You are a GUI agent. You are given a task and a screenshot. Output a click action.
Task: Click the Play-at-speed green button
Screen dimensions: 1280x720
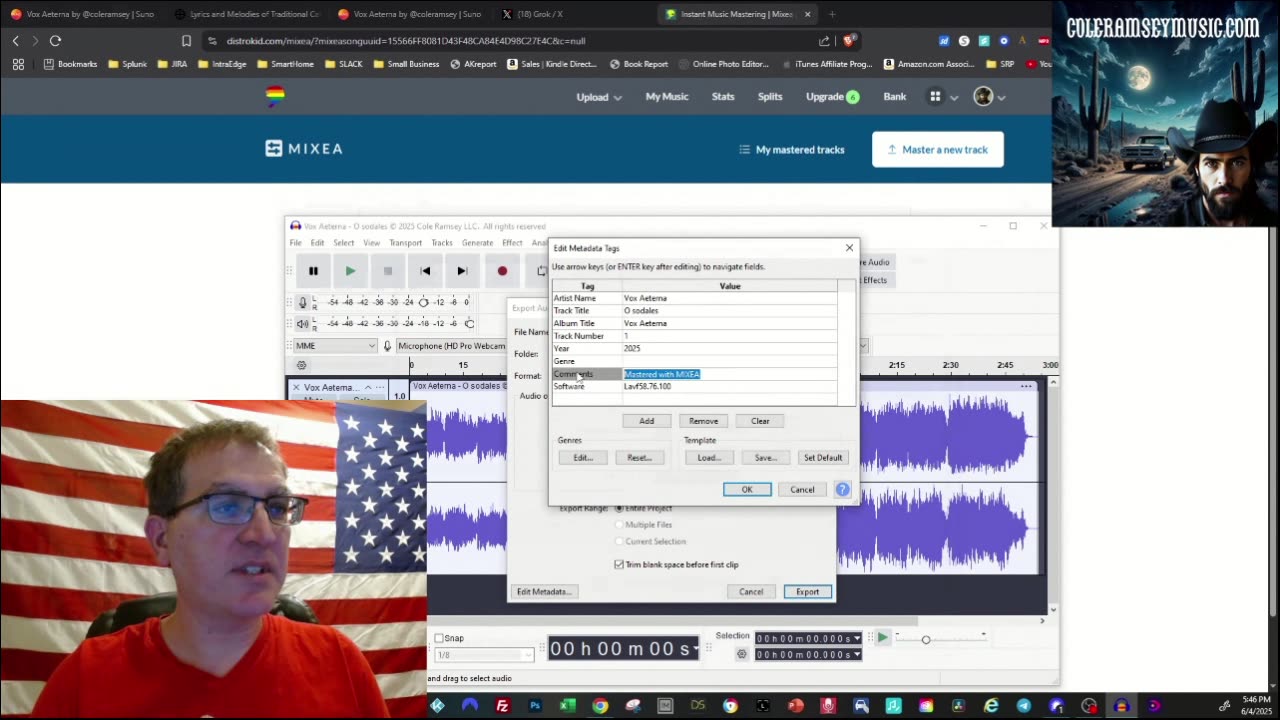point(882,637)
